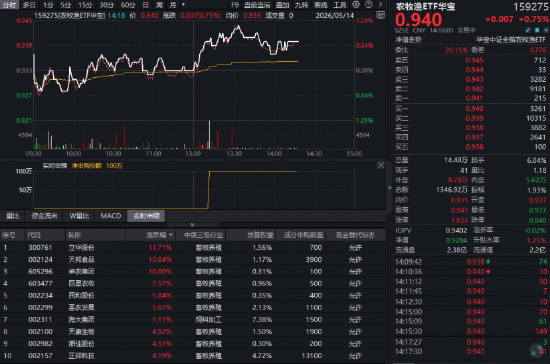Expand toolbar with right chevron arrow
The height and width of the screenshot is (364, 550).
[381, 5]
